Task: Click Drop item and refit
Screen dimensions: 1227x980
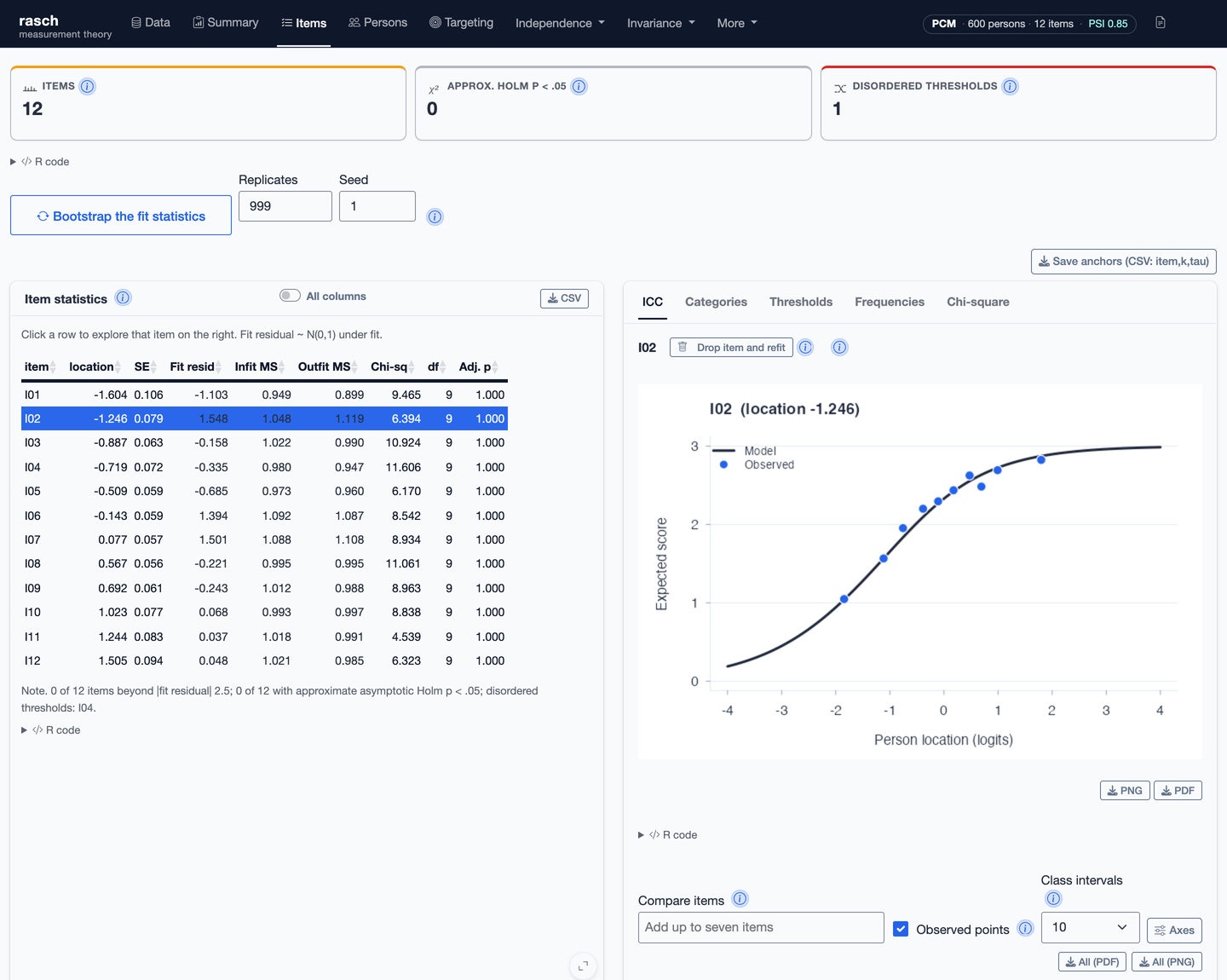Action: point(732,347)
